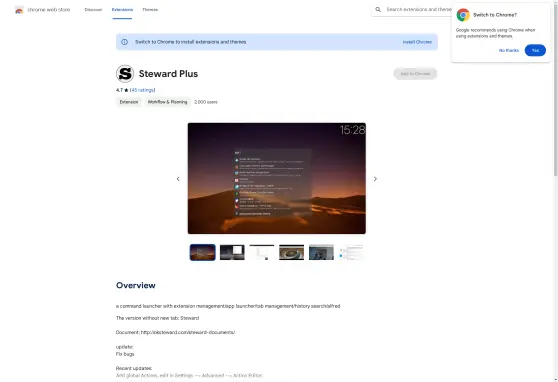Show previous screenshot with left arrow
The width and height of the screenshot is (558, 382).
click(178, 179)
